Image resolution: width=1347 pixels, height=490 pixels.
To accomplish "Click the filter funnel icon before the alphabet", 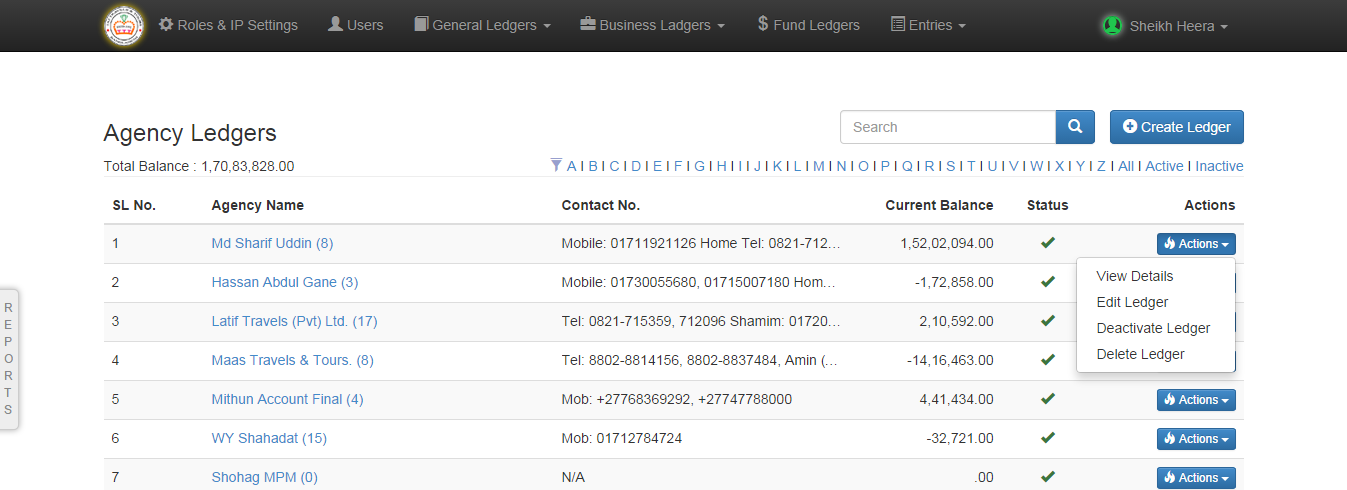I will (x=556, y=165).
